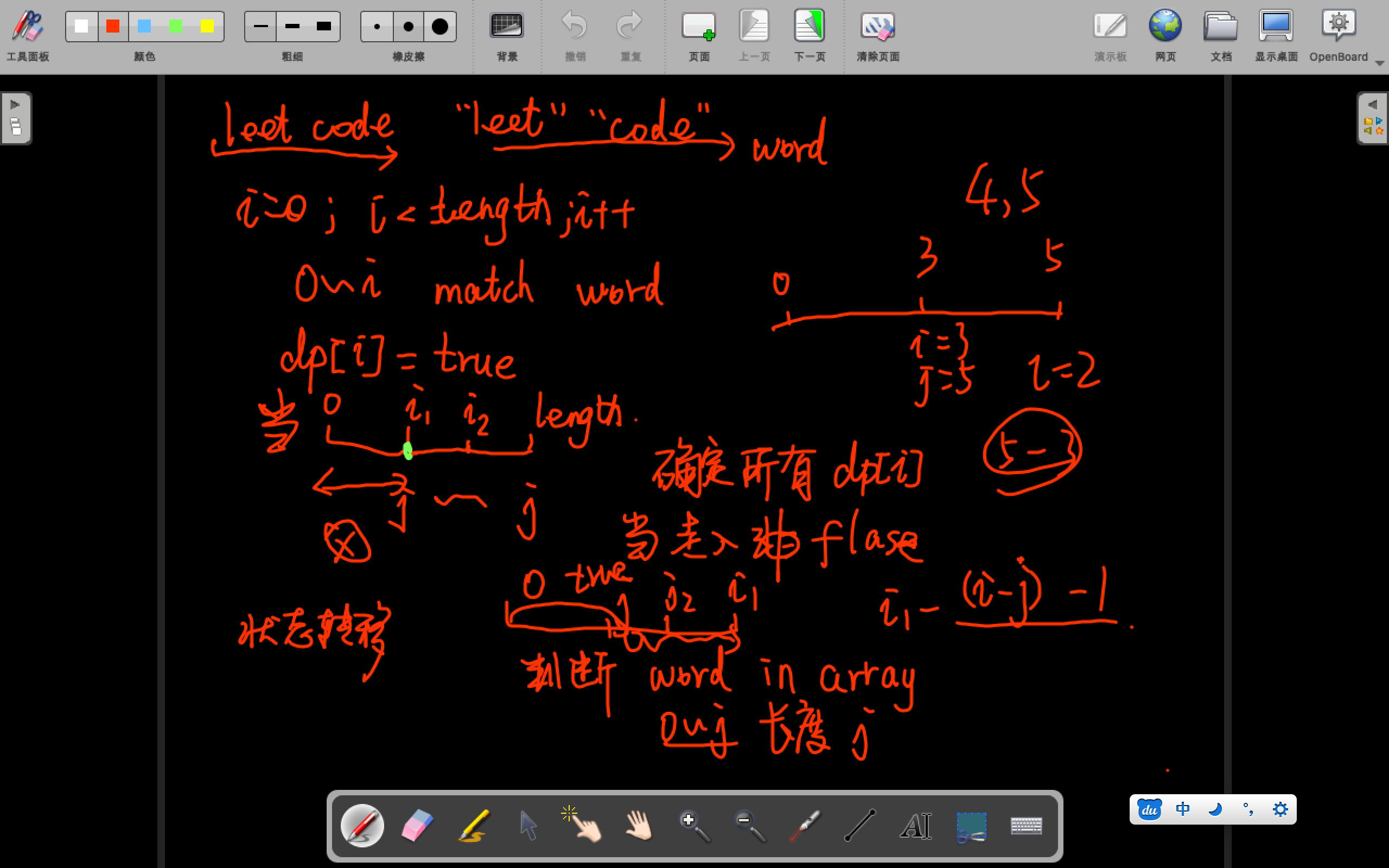Click the Baidu input method logo
The image size is (1389, 868).
click(x=1150, y=809)
